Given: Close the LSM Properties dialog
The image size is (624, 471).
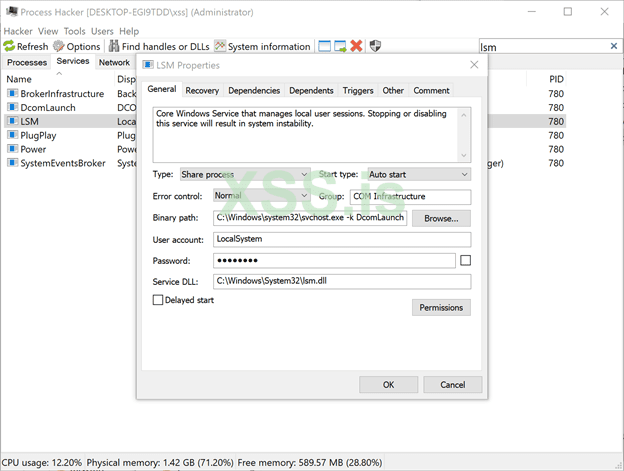Looking at the screenshot, I should (474, 65).
